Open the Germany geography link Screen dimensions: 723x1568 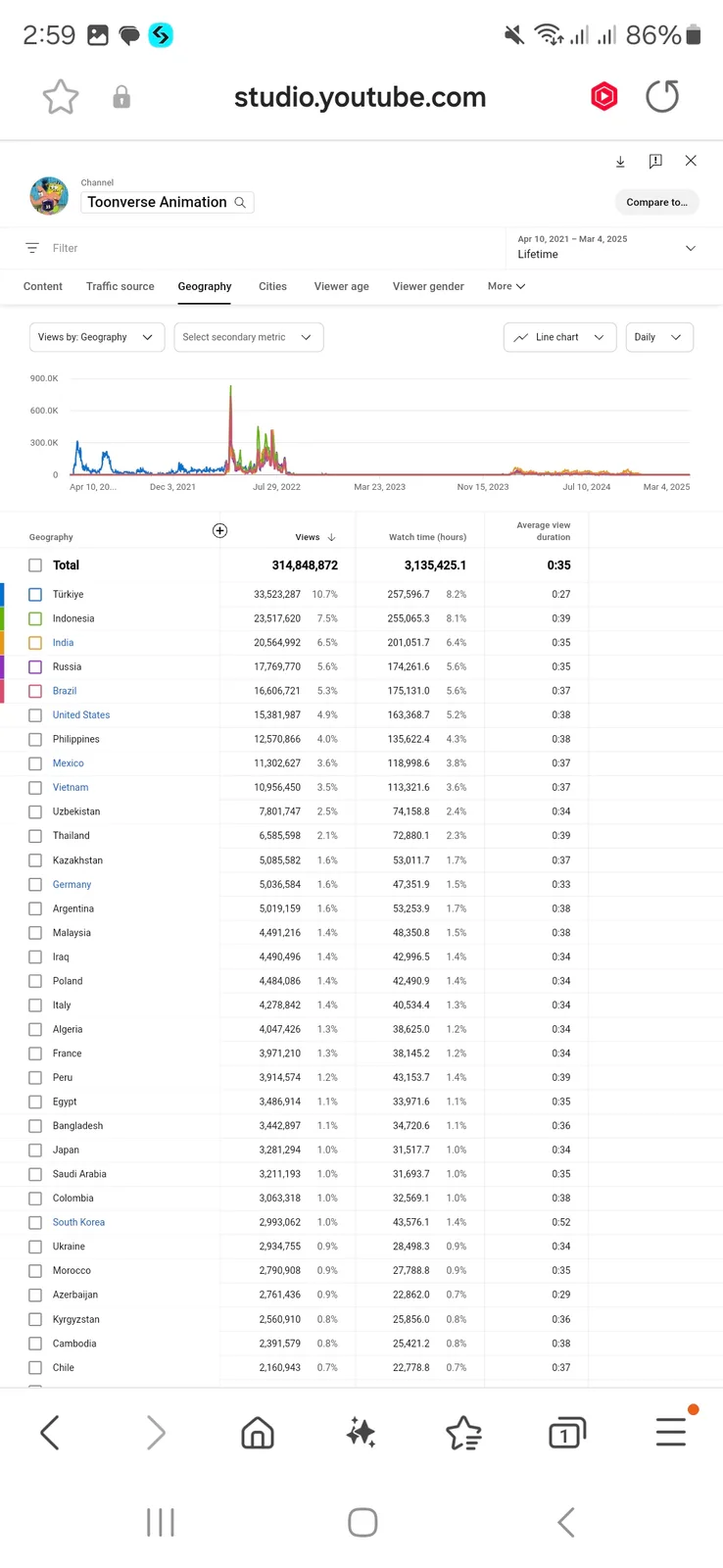tap(72, 884)
